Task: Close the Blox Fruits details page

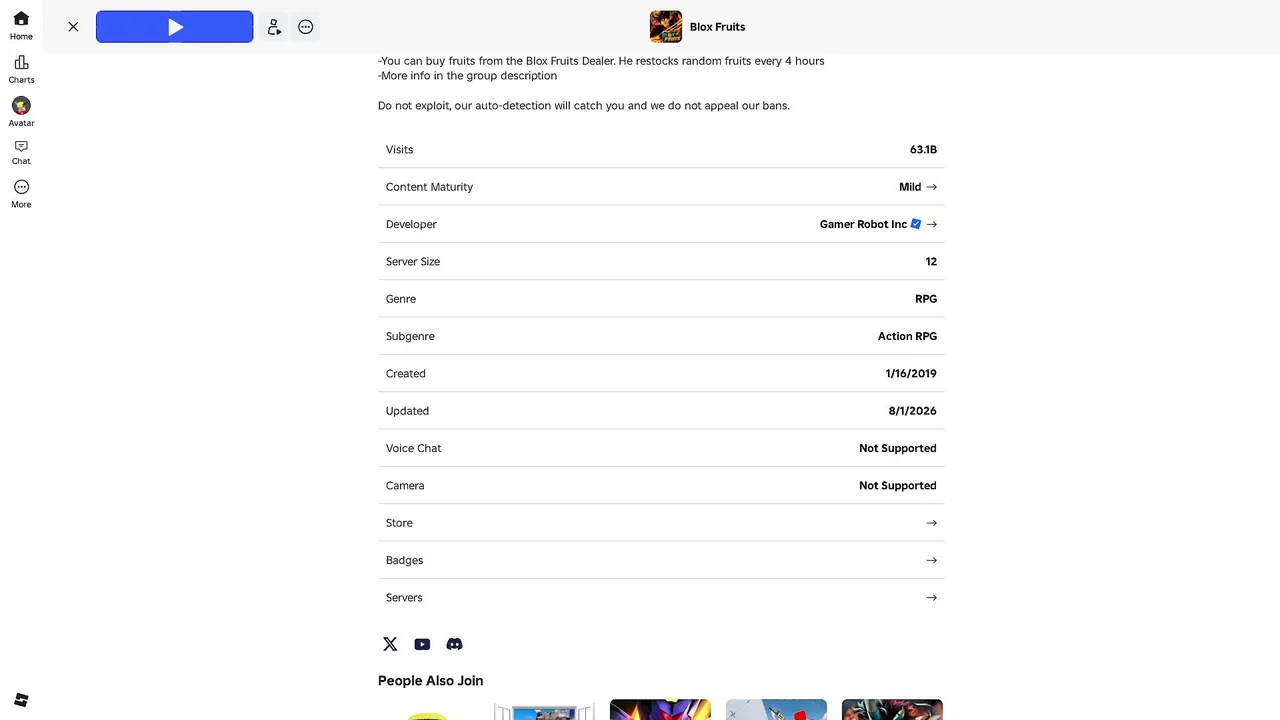Action: tap(73, 27)
